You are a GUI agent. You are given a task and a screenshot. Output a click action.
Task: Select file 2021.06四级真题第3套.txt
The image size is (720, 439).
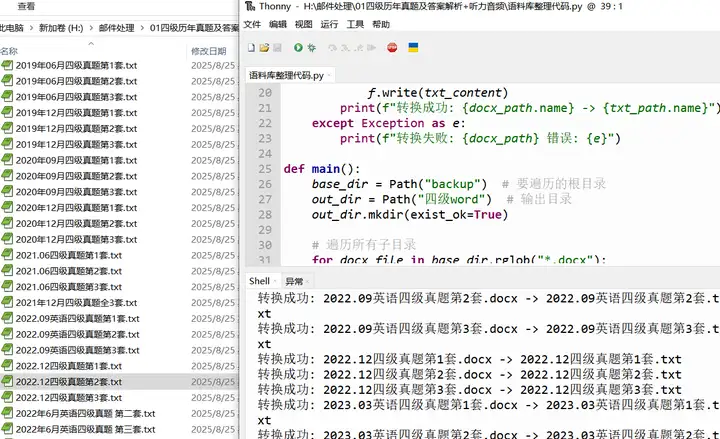click(x=69, y=287)
